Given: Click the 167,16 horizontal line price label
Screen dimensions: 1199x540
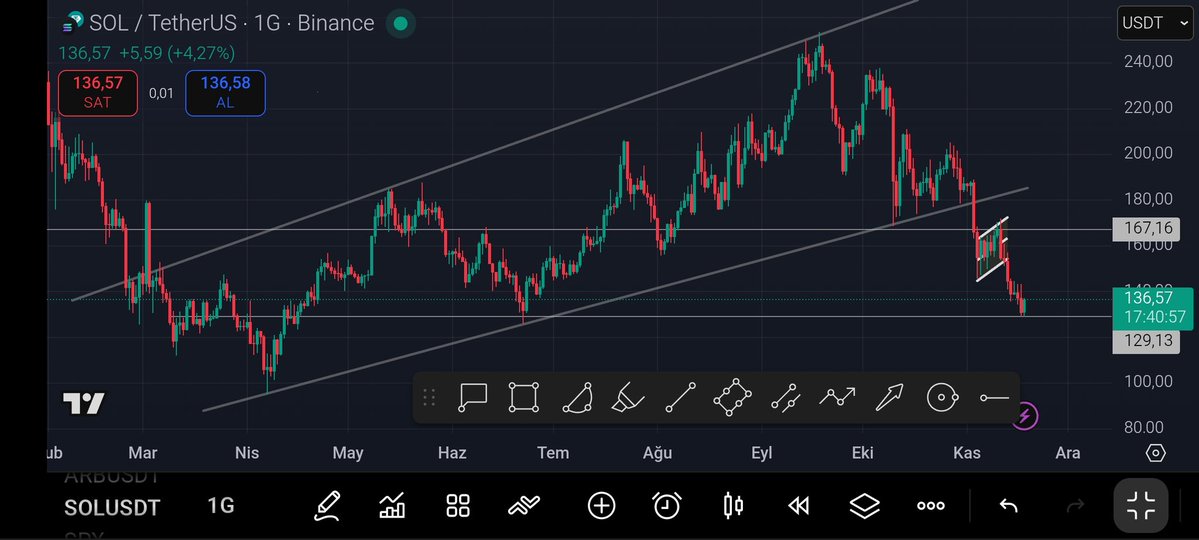Looking at the screenshot, I should point(1145,229).
